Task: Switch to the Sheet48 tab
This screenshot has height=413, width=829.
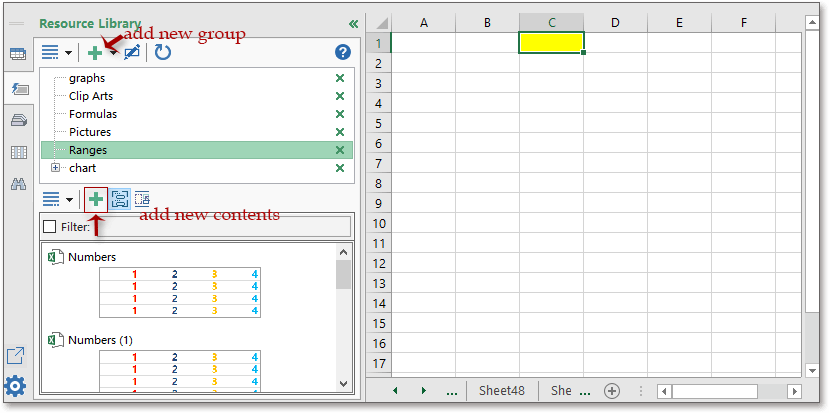Action: click(x=502, y=391)
